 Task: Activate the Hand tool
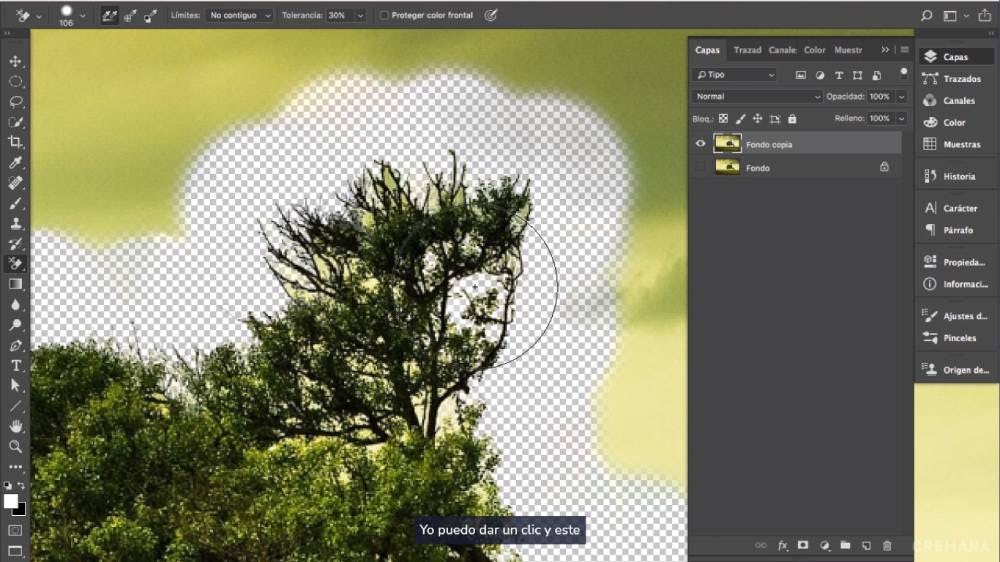tap(16, 426)
